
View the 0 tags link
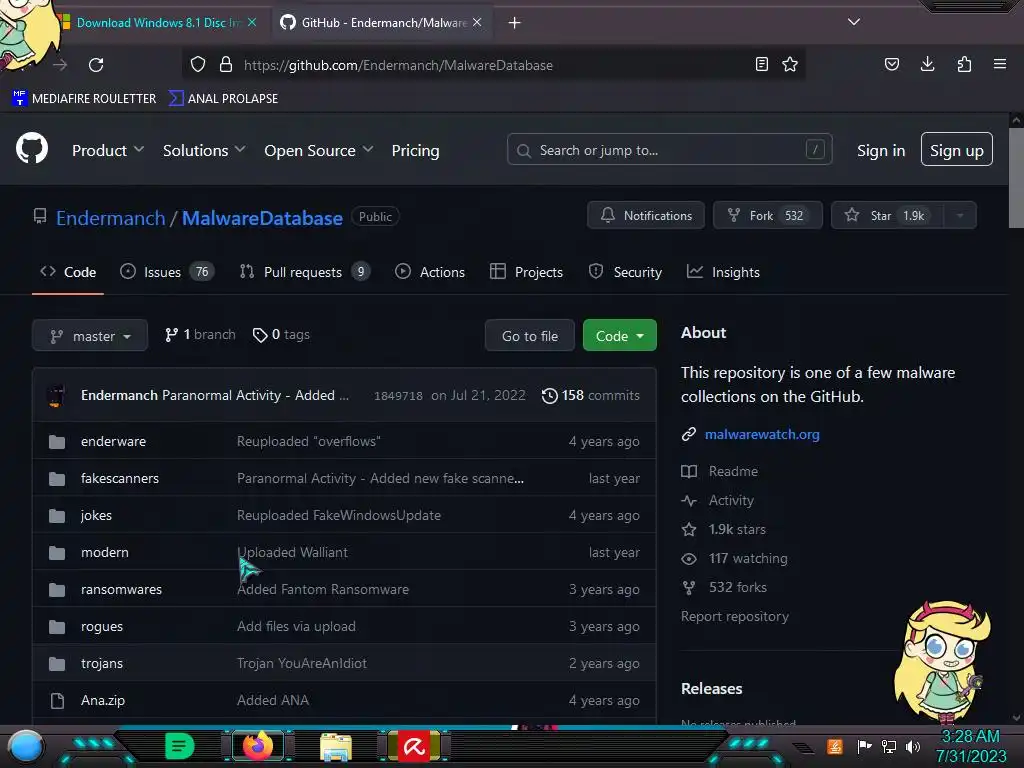[281, 334]
